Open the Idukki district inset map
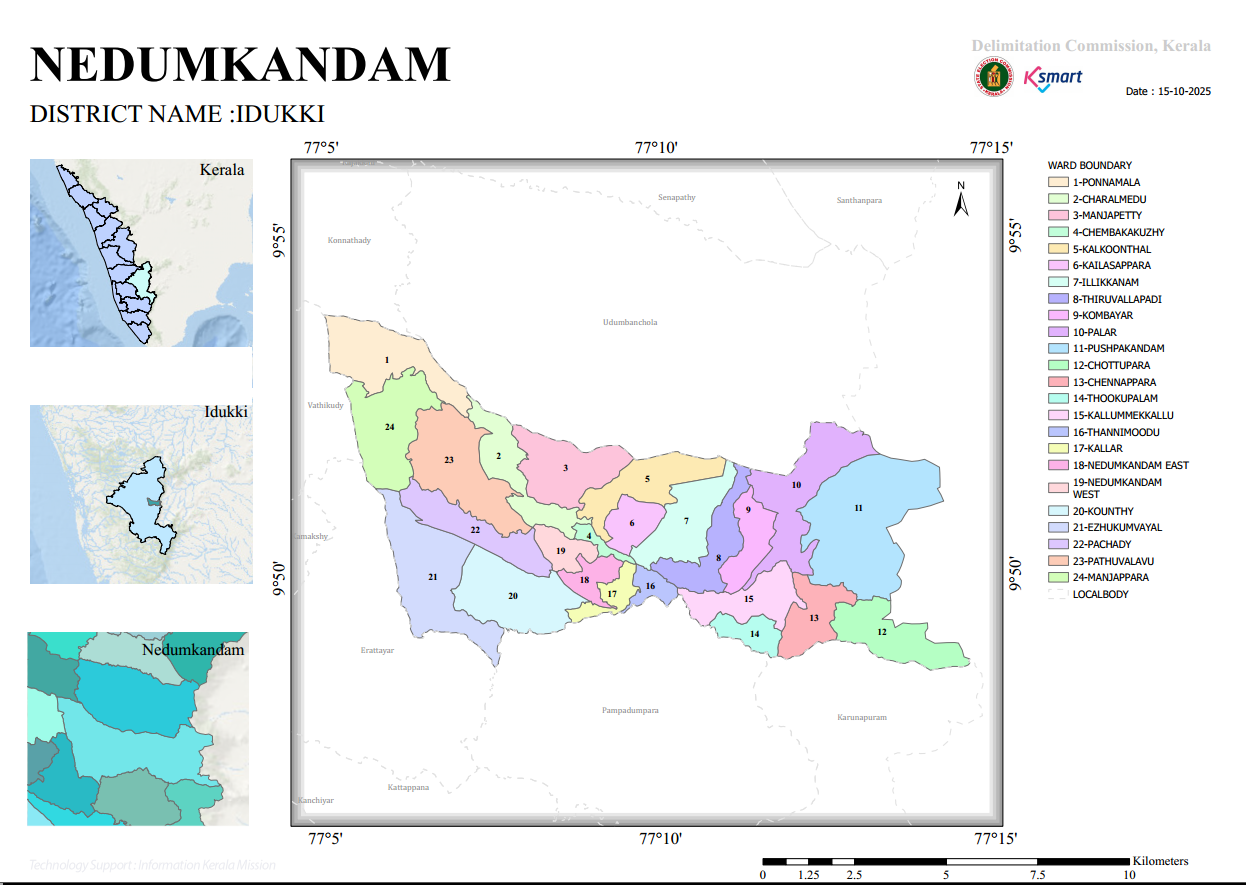Screen dimensions: 1246x885 point(139,494)
